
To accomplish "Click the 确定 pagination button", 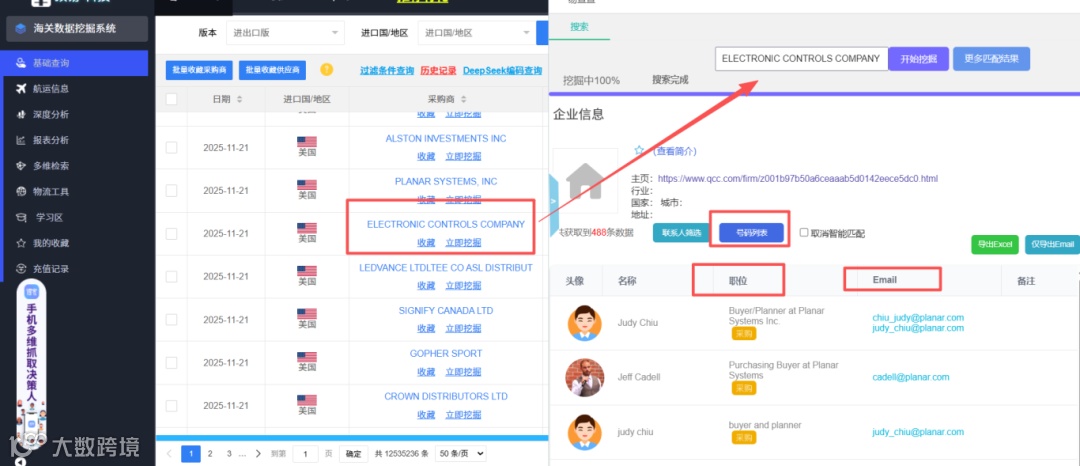I will pos(353,454).
